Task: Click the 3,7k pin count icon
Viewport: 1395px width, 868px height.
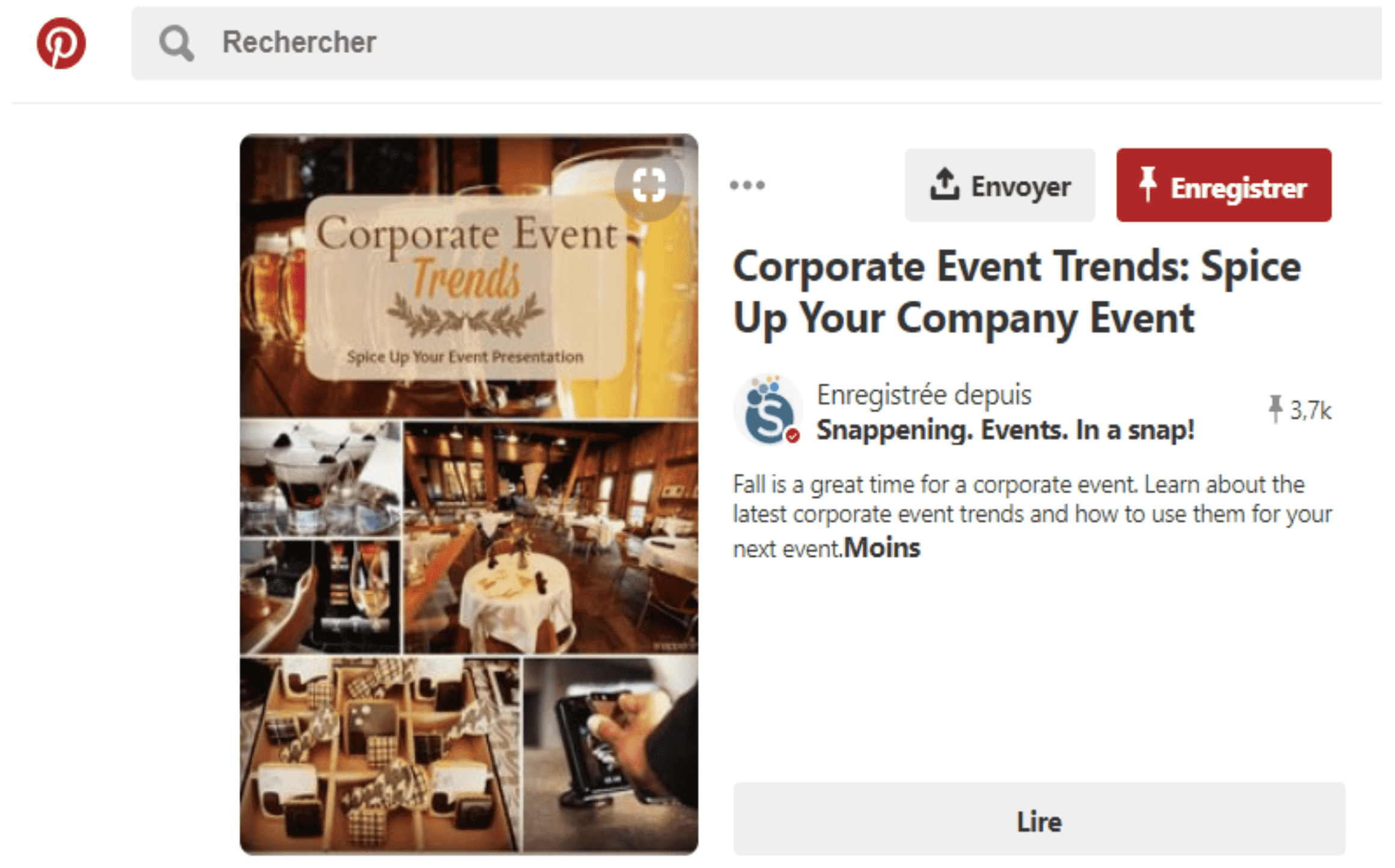Action: point(1275,409)
